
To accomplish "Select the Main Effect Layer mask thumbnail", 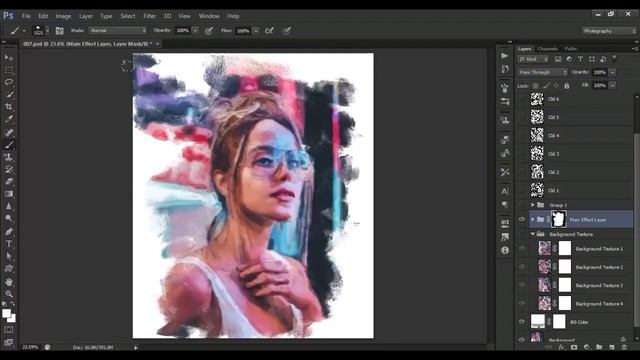I will 559,219.
